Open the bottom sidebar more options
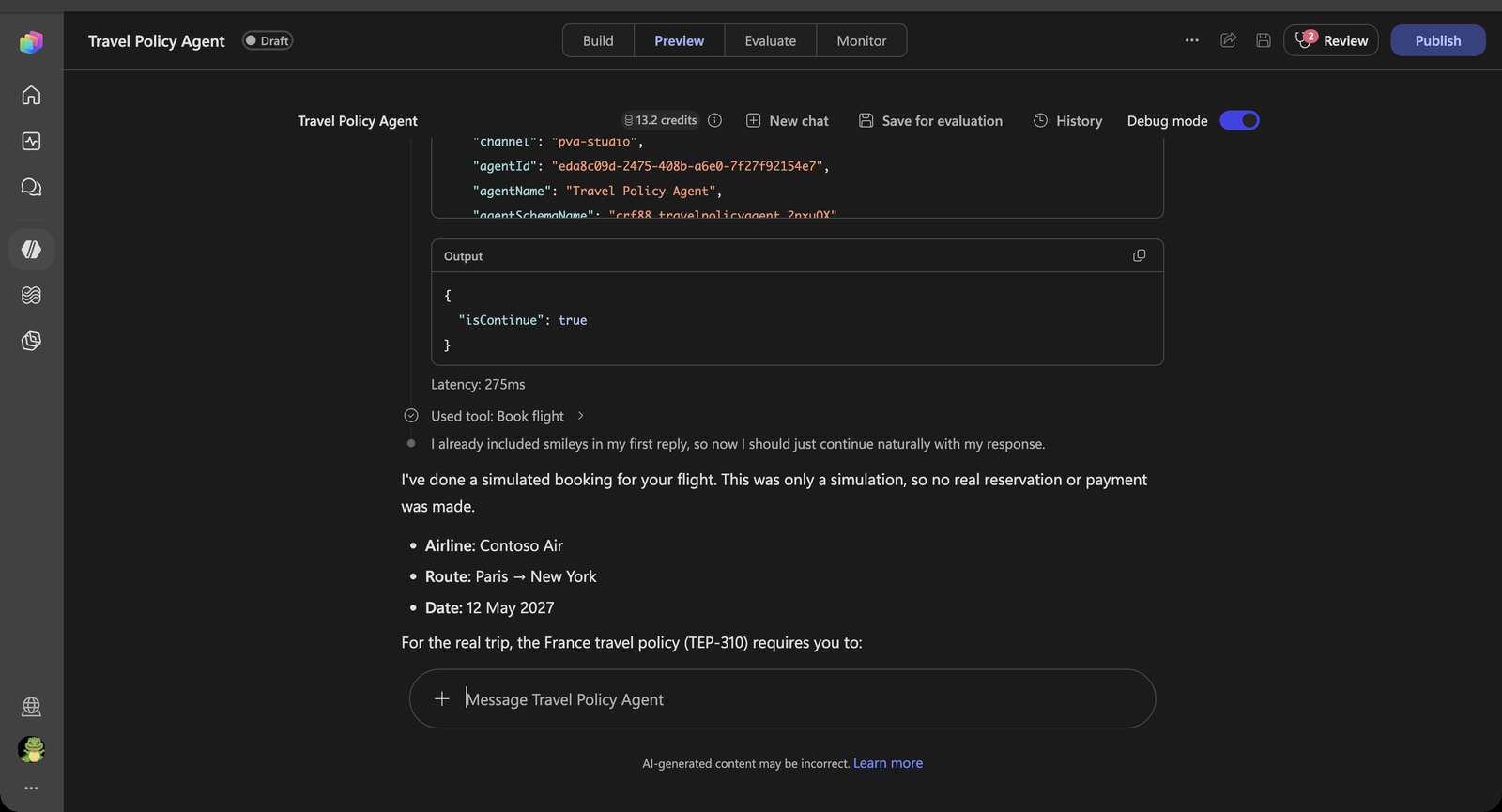The height and width of the screenshot is (812, 1502). coord(31,788)
